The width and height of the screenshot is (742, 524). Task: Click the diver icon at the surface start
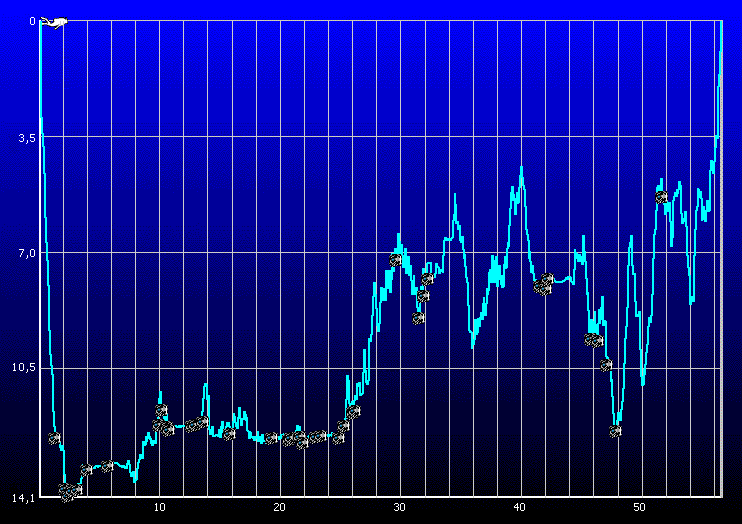pos(53,22)
